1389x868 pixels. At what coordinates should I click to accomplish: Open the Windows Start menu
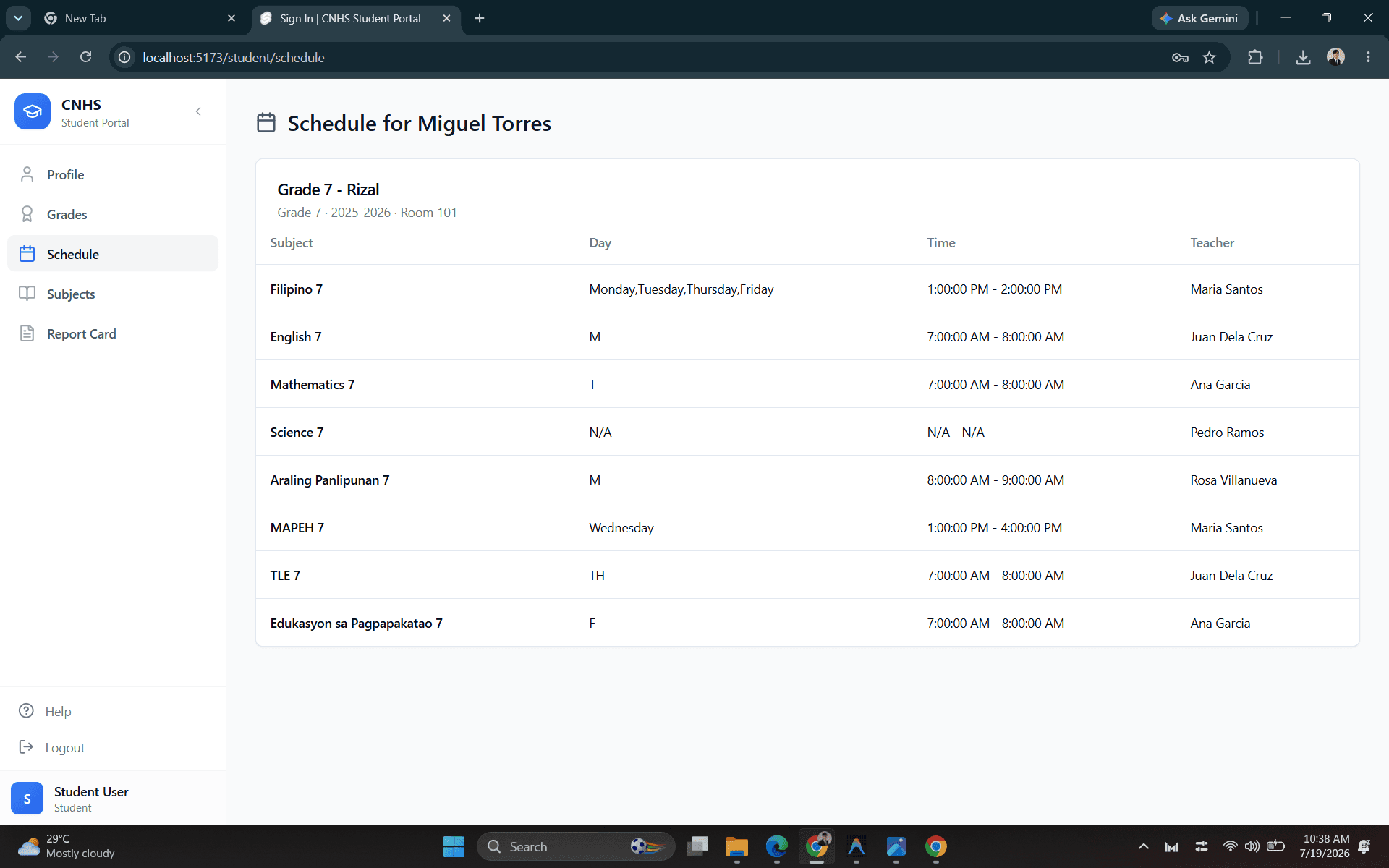(x=454, y=846)
